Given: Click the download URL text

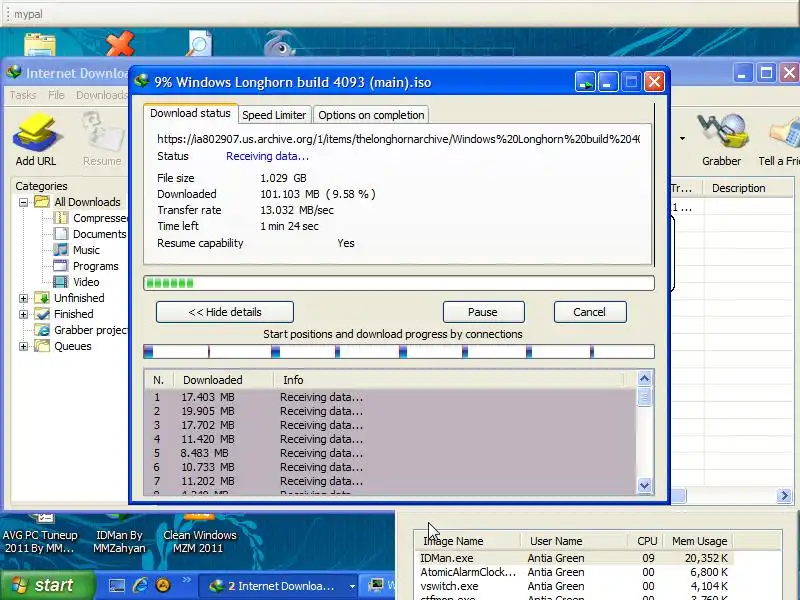Looking at the screenshot, I should [398, 139].
